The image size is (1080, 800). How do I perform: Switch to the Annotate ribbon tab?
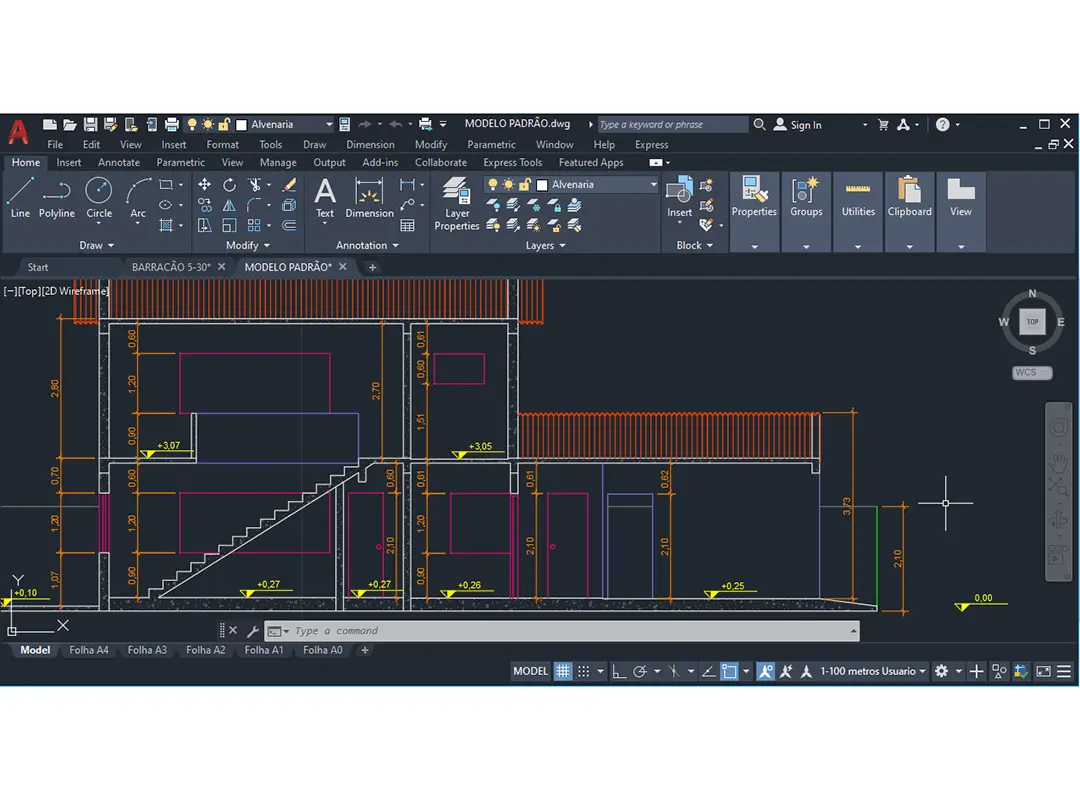click(119, 162)
